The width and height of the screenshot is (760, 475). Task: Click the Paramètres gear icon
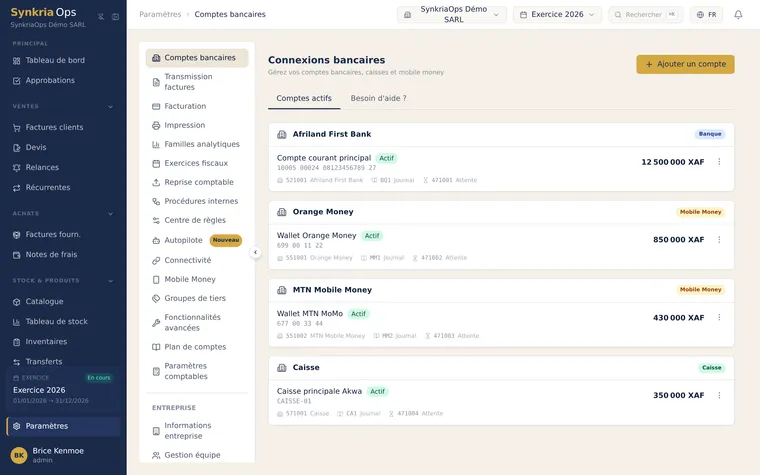[16, 426]
